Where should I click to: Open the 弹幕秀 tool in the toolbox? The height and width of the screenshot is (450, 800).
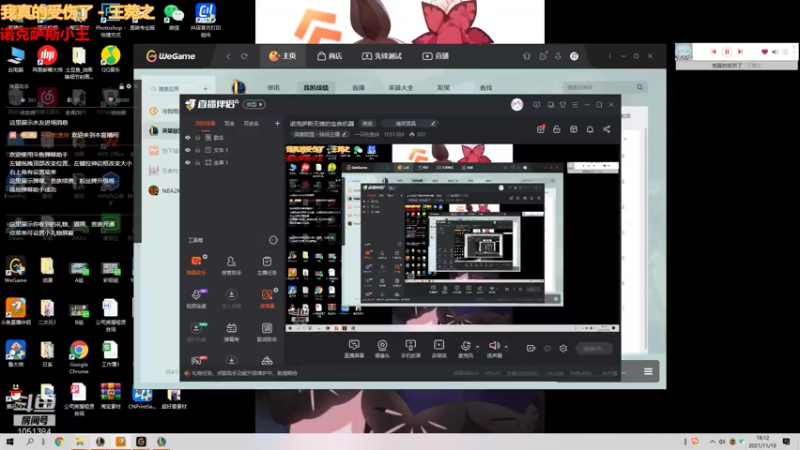pyautogui.click(x=231, y=332)
